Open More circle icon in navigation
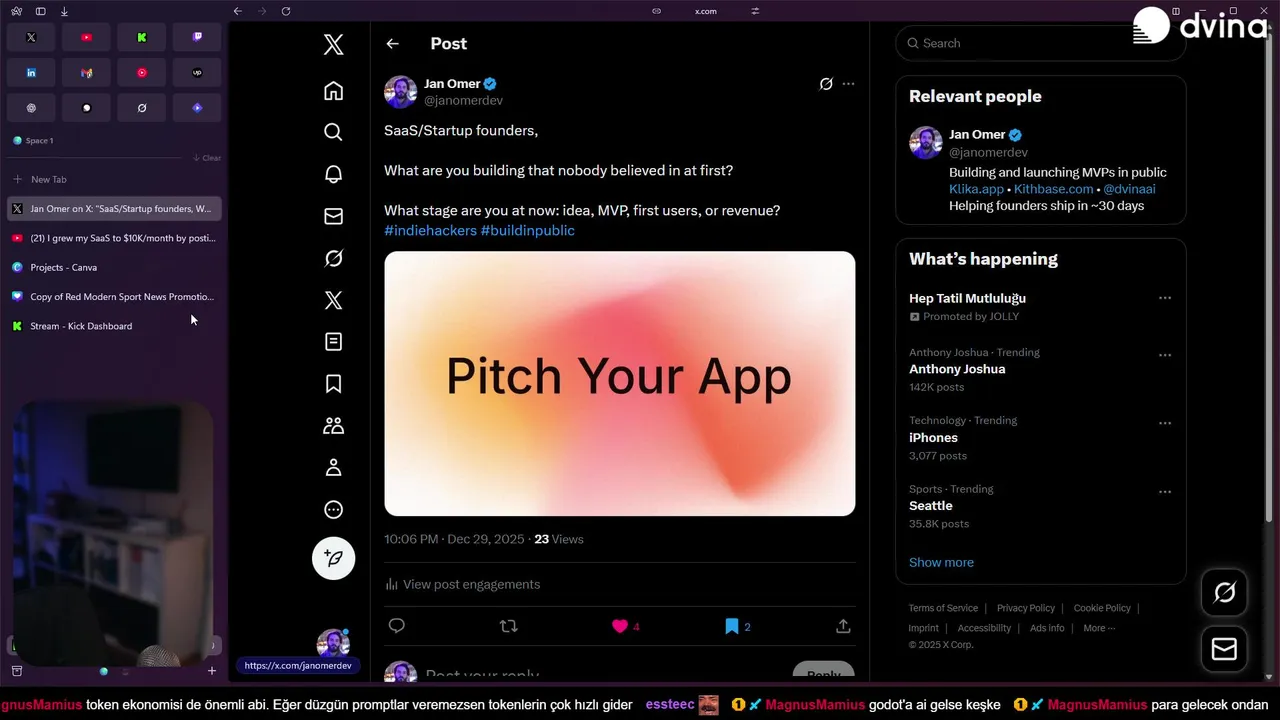 click(x=334, y=510)
